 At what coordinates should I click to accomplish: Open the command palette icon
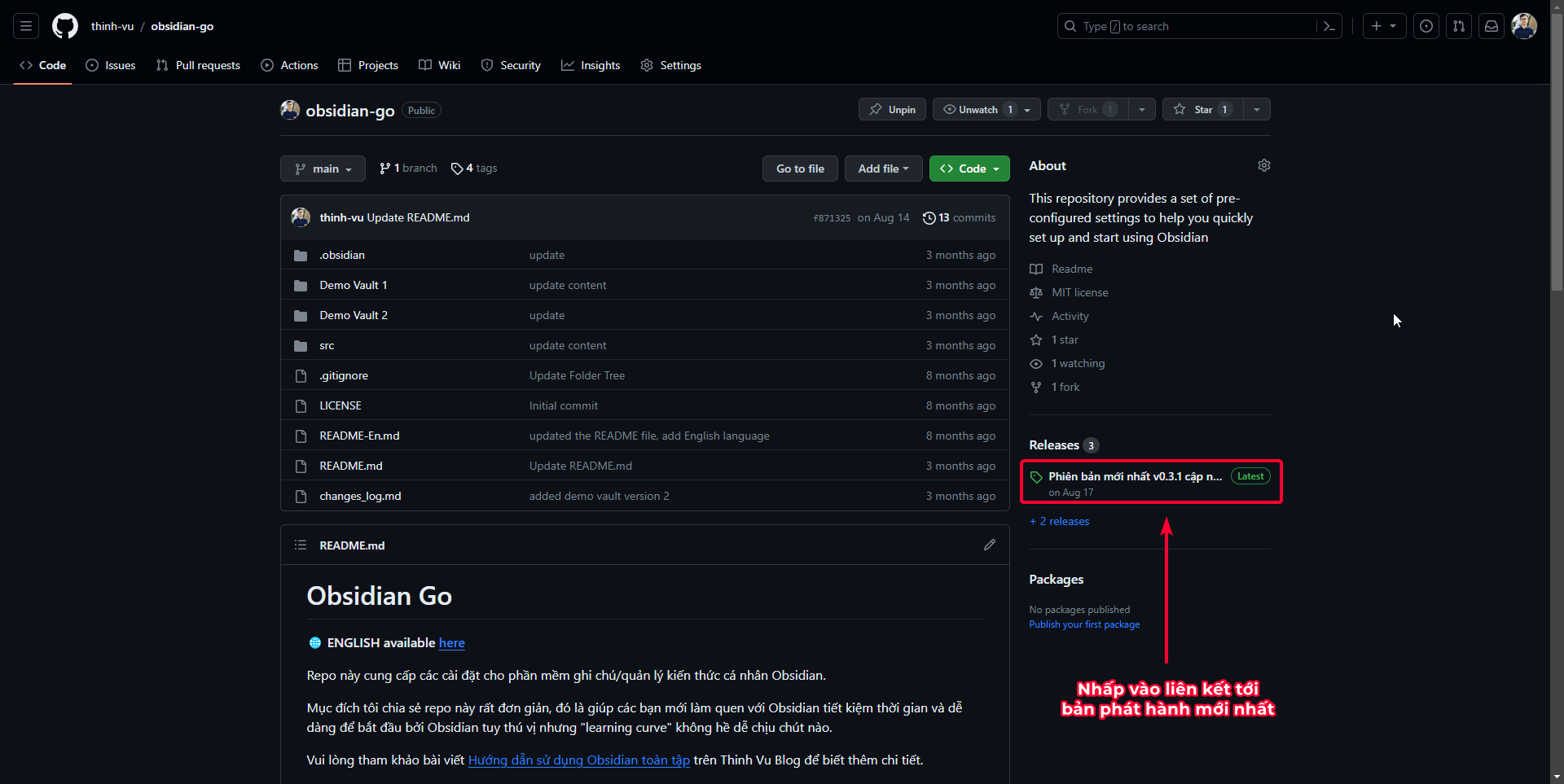click(1329, 26)
